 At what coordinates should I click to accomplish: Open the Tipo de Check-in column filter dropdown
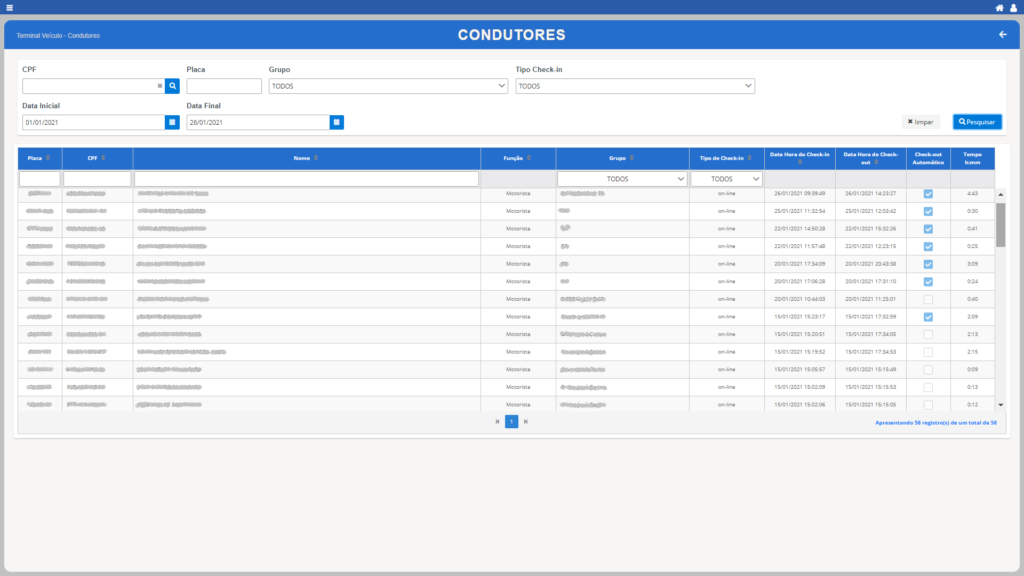tap(726, 179)
